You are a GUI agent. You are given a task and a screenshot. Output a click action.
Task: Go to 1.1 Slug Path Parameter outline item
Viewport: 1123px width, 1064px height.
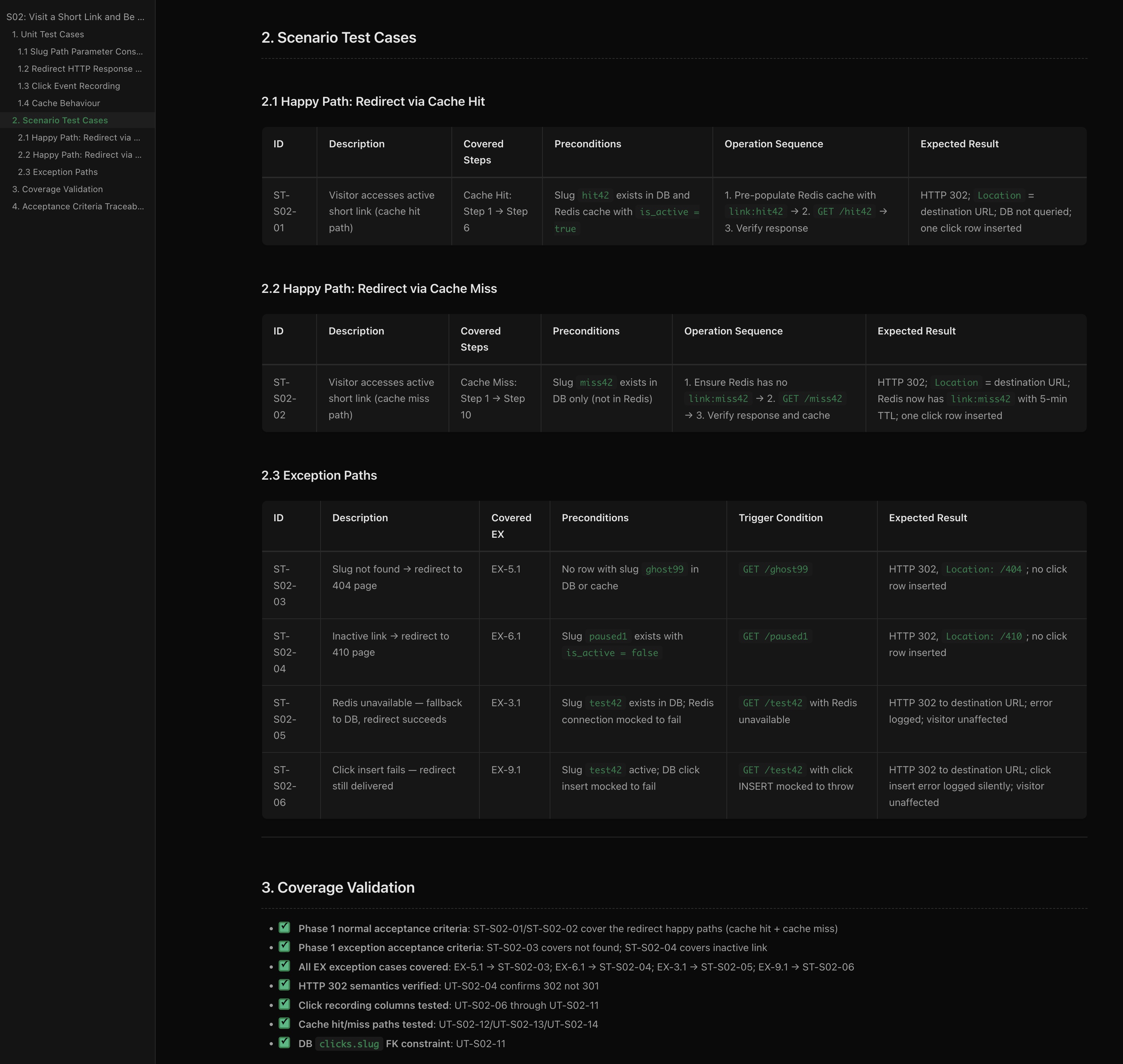pyautogui.click(x=80, y=52)
